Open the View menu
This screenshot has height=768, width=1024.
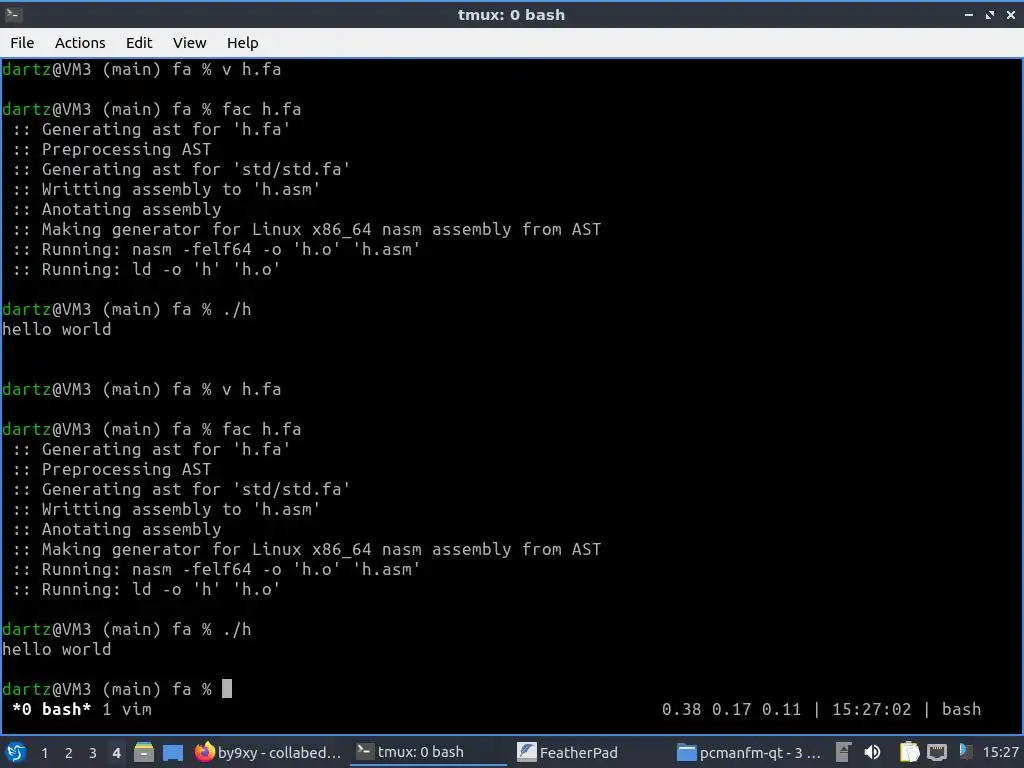[x=189, y=43]
